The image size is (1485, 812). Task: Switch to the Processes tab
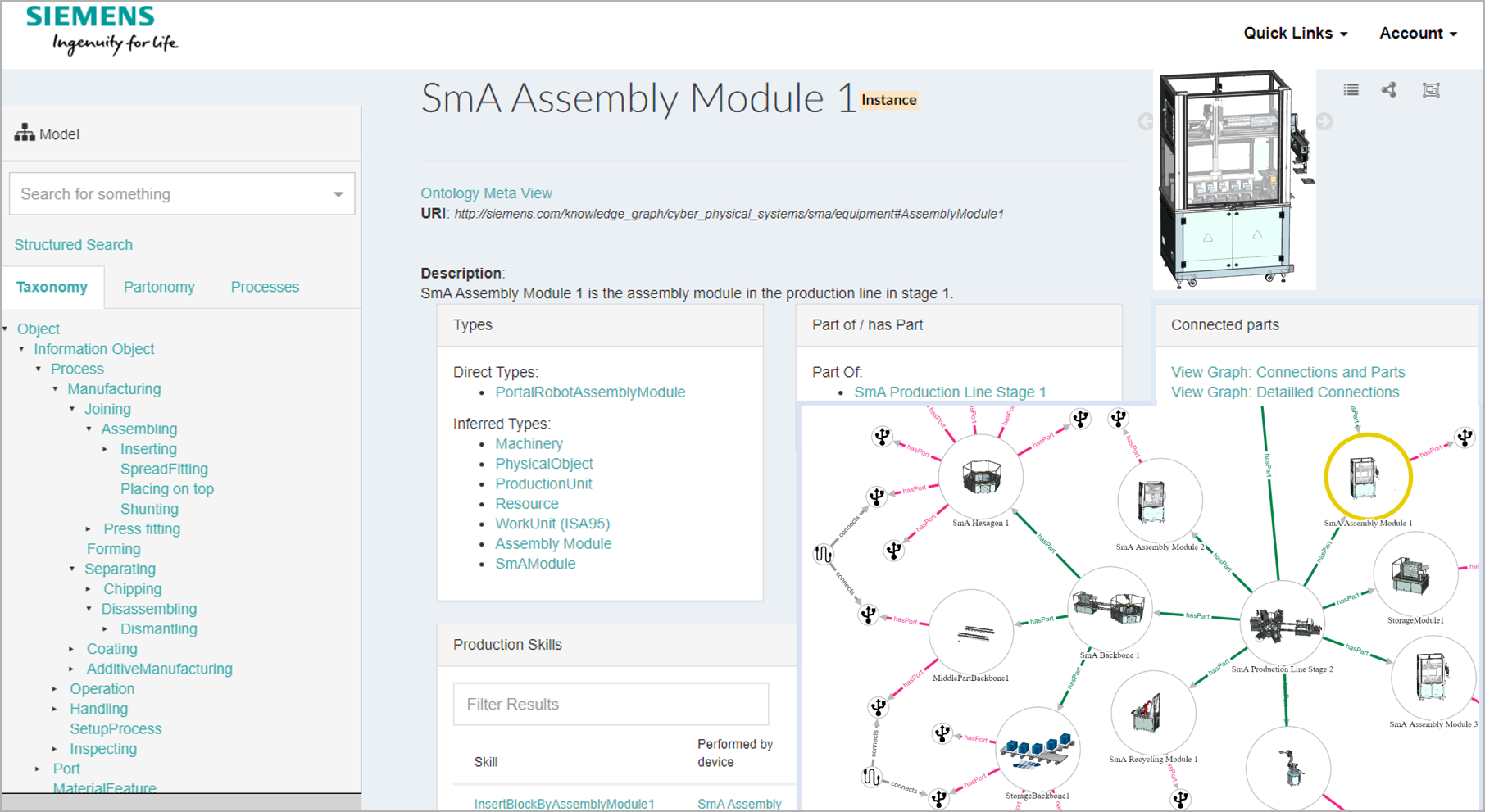[265, 287]
